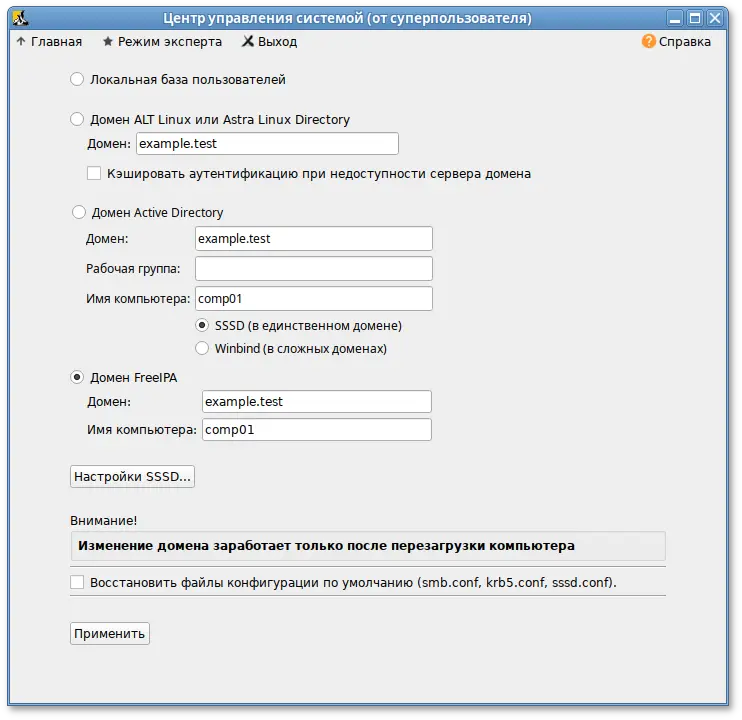Pick Winbind (в сложных доменах) option
Viewport: 742px width, 720px height.
click(x=202, y=349)
